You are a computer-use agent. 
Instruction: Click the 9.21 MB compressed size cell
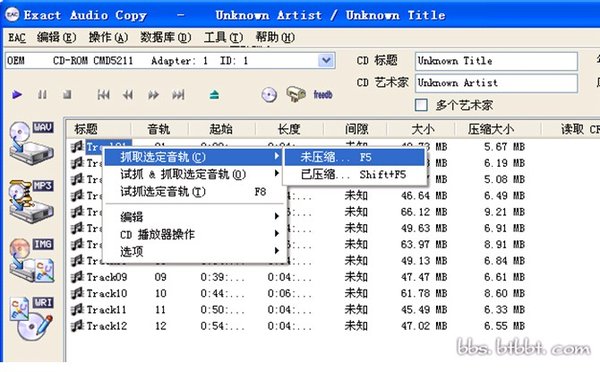click(x=504, y=212)
